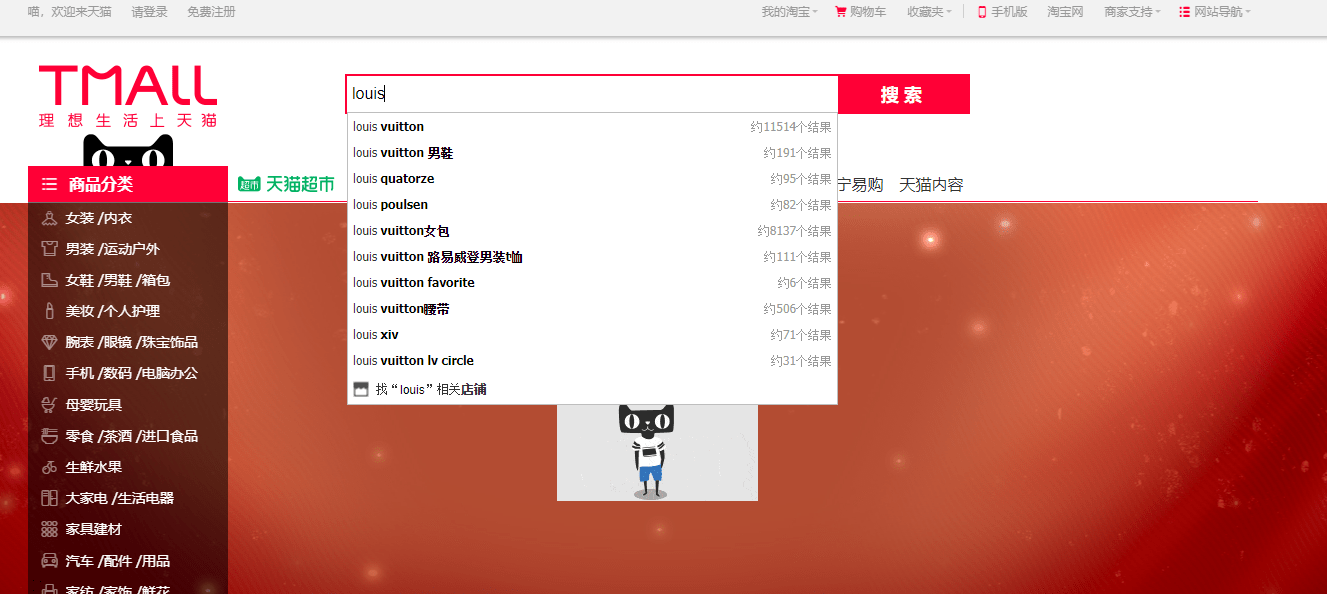Select suggestion 'louis vuitton lv circle'

pyautogui.click(x=592, y=361)
